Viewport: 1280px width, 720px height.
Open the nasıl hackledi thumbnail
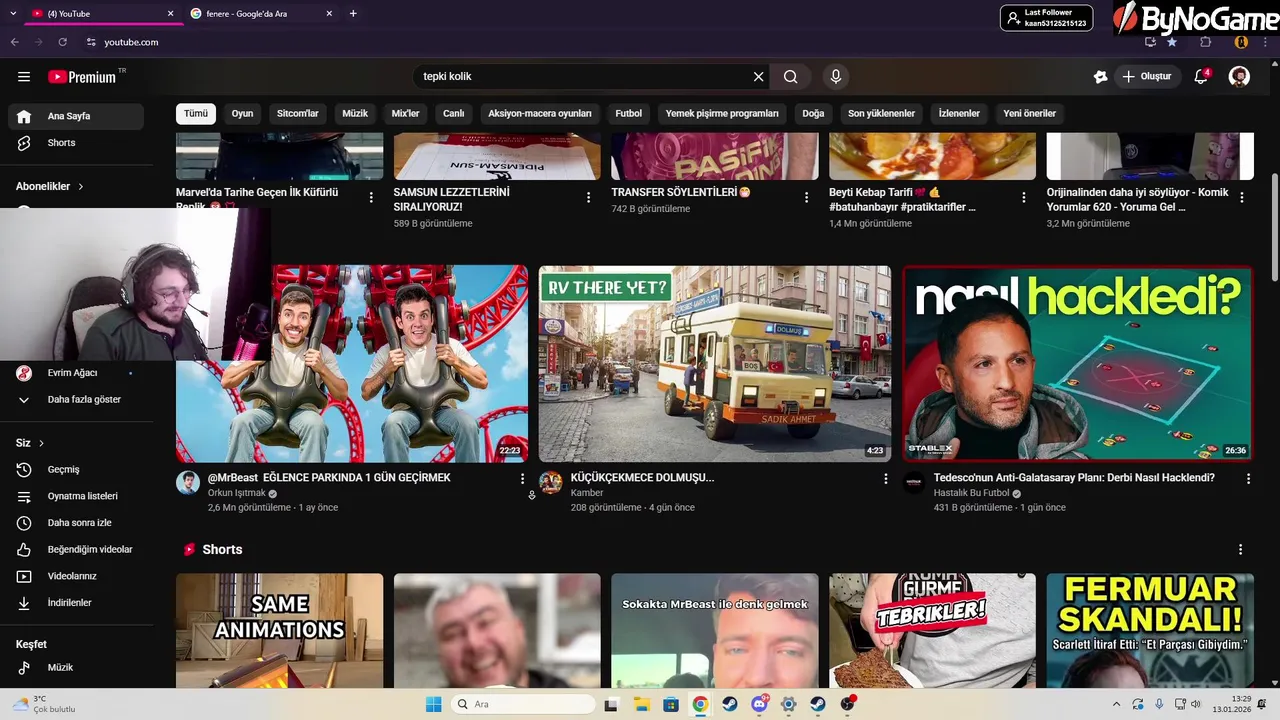coord(1078,364)
